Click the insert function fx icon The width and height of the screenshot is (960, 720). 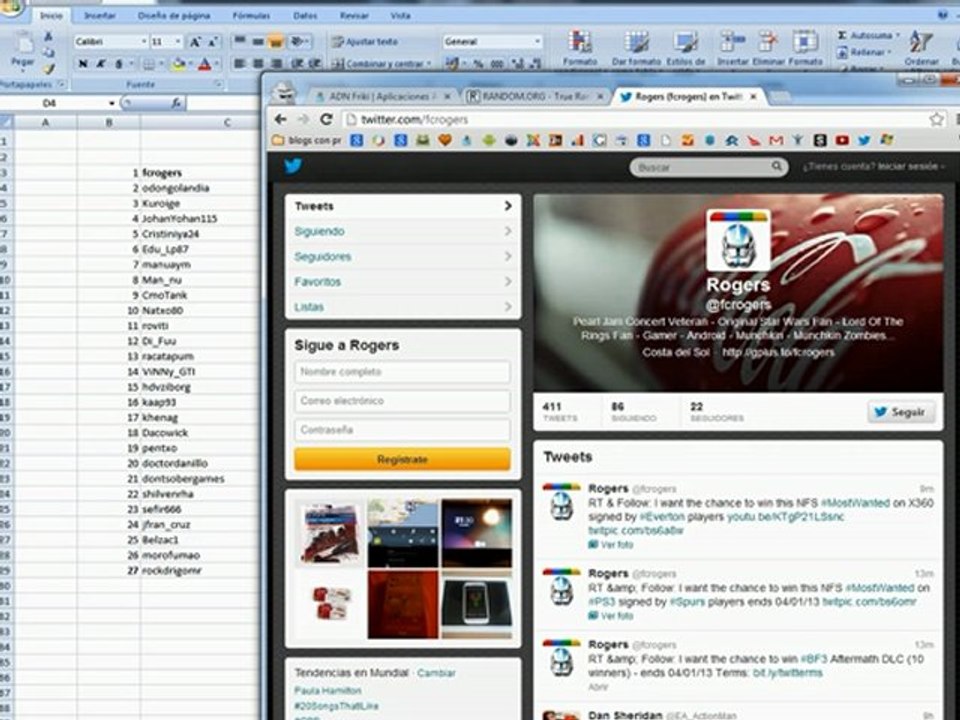(176, 103)
